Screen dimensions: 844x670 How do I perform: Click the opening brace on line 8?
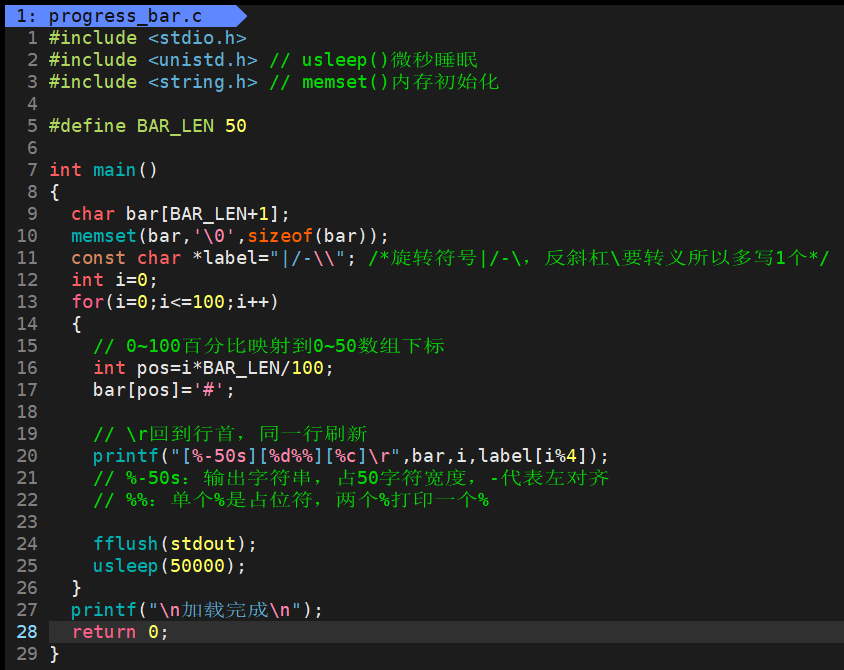pos(54,192)
